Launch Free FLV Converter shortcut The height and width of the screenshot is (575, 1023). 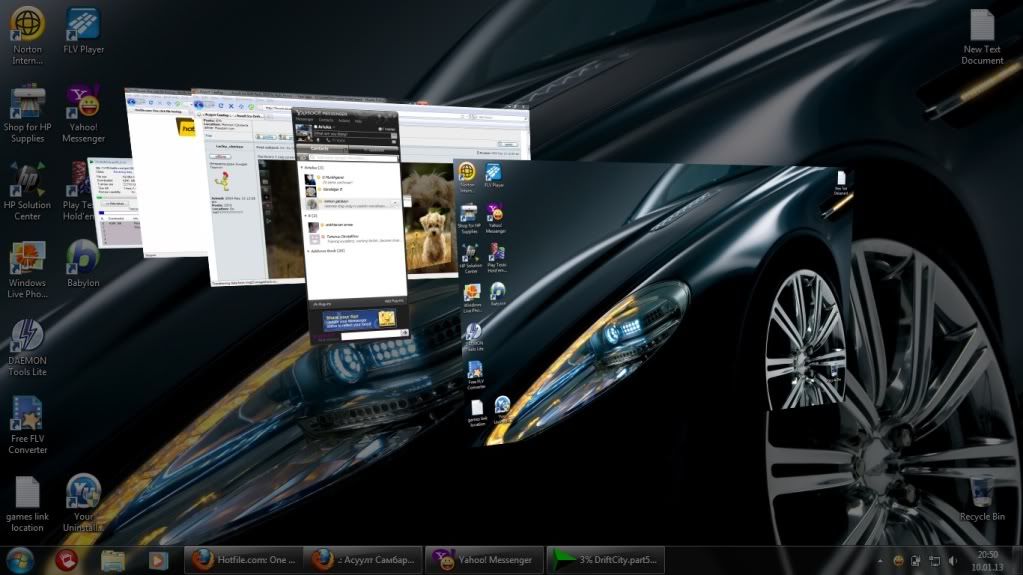(27, 413)
